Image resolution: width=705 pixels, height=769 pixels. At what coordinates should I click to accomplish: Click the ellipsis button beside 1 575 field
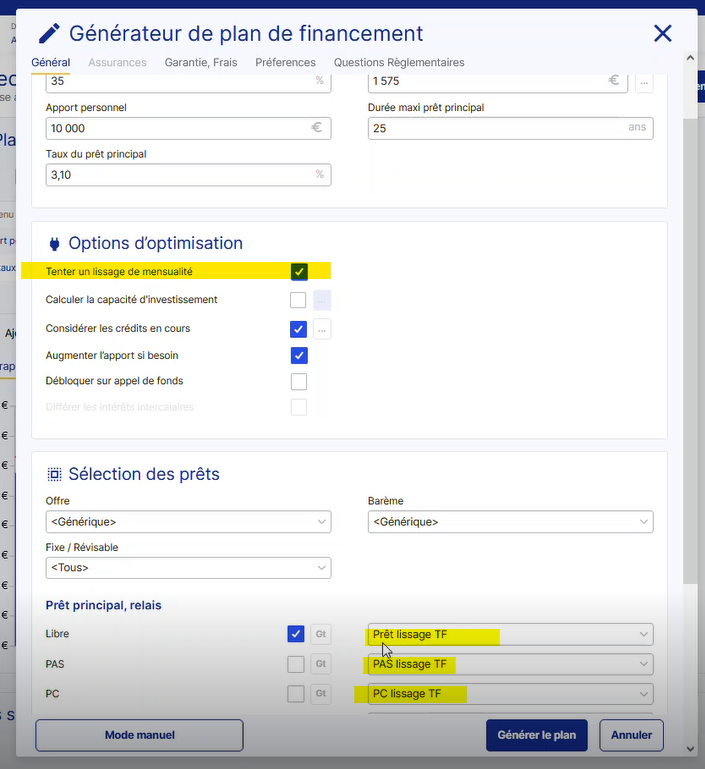[644, 81]
